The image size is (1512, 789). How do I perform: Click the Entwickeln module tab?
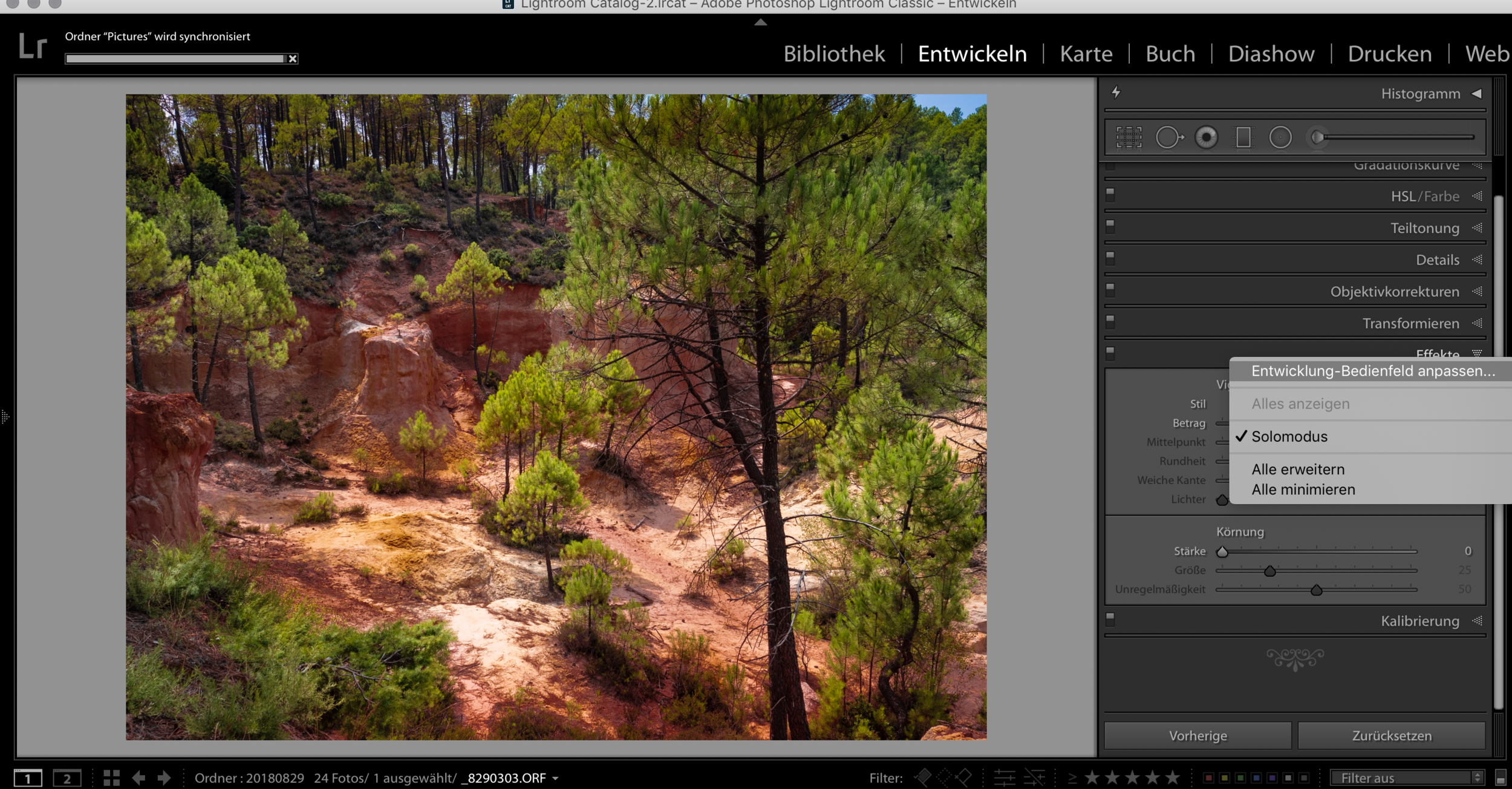coord(972,54)
